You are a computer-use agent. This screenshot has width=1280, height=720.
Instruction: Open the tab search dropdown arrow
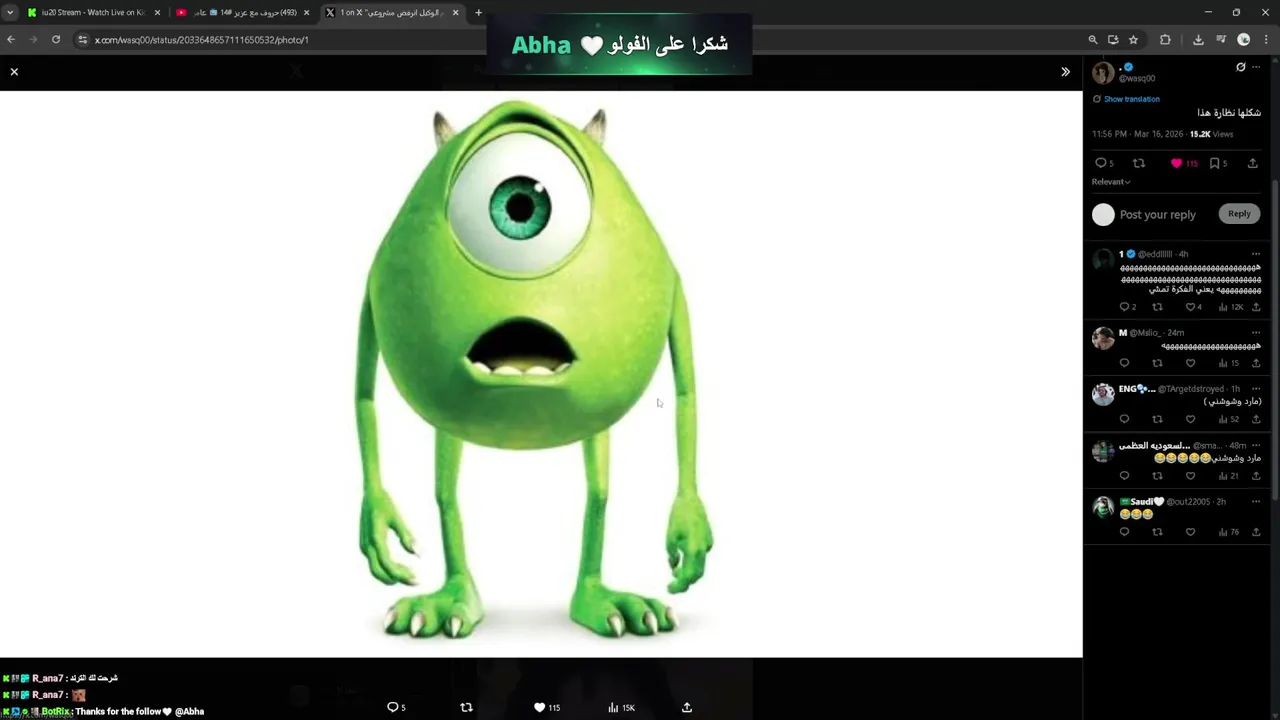[x=10, y=12]
